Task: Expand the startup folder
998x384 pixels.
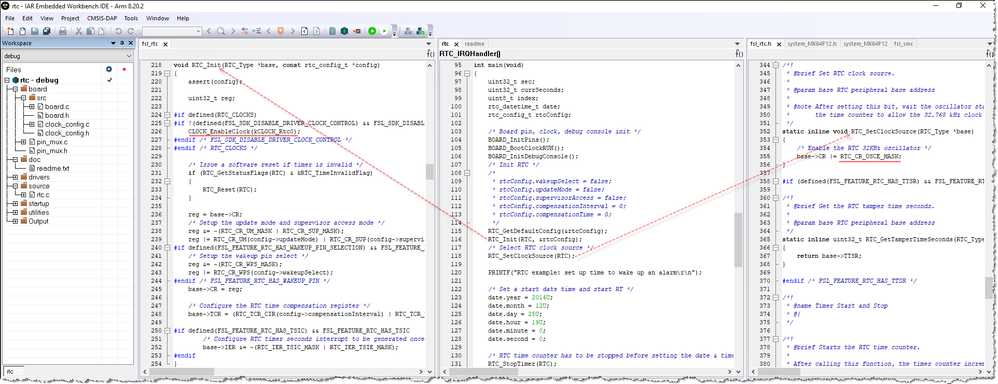Action: coord(14,204)
